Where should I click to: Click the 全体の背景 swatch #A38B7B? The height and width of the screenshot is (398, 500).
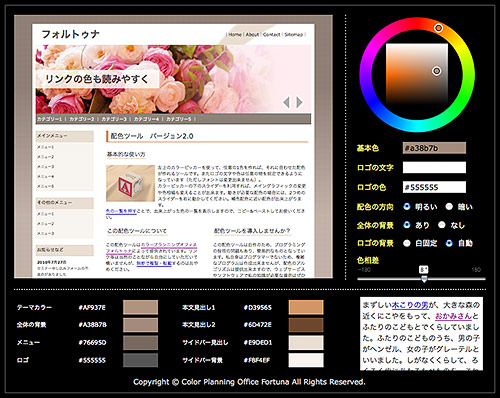(x=140, y=325)
